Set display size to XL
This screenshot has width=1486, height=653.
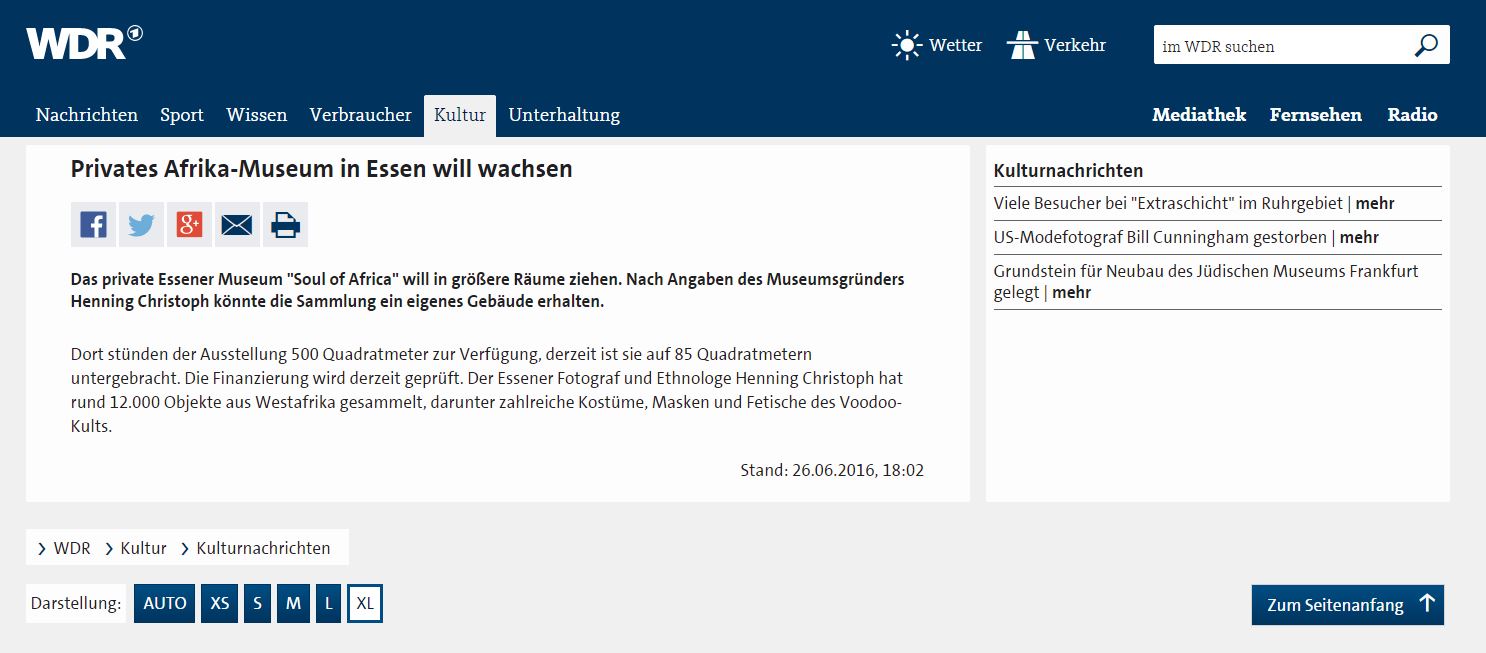tap(365, 604)
